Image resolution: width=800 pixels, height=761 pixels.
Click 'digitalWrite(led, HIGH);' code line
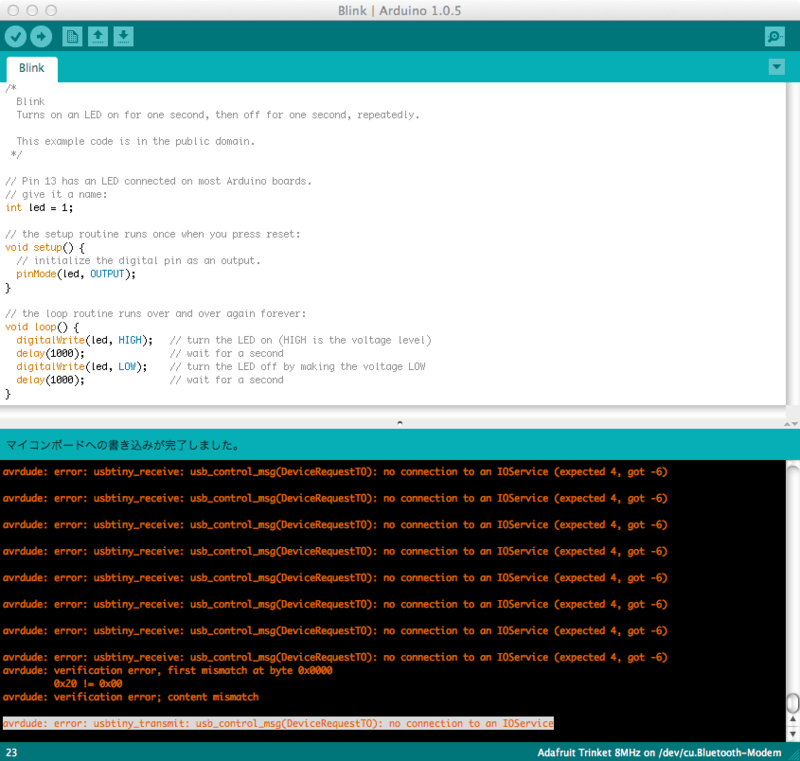click(x=84, y=340)
